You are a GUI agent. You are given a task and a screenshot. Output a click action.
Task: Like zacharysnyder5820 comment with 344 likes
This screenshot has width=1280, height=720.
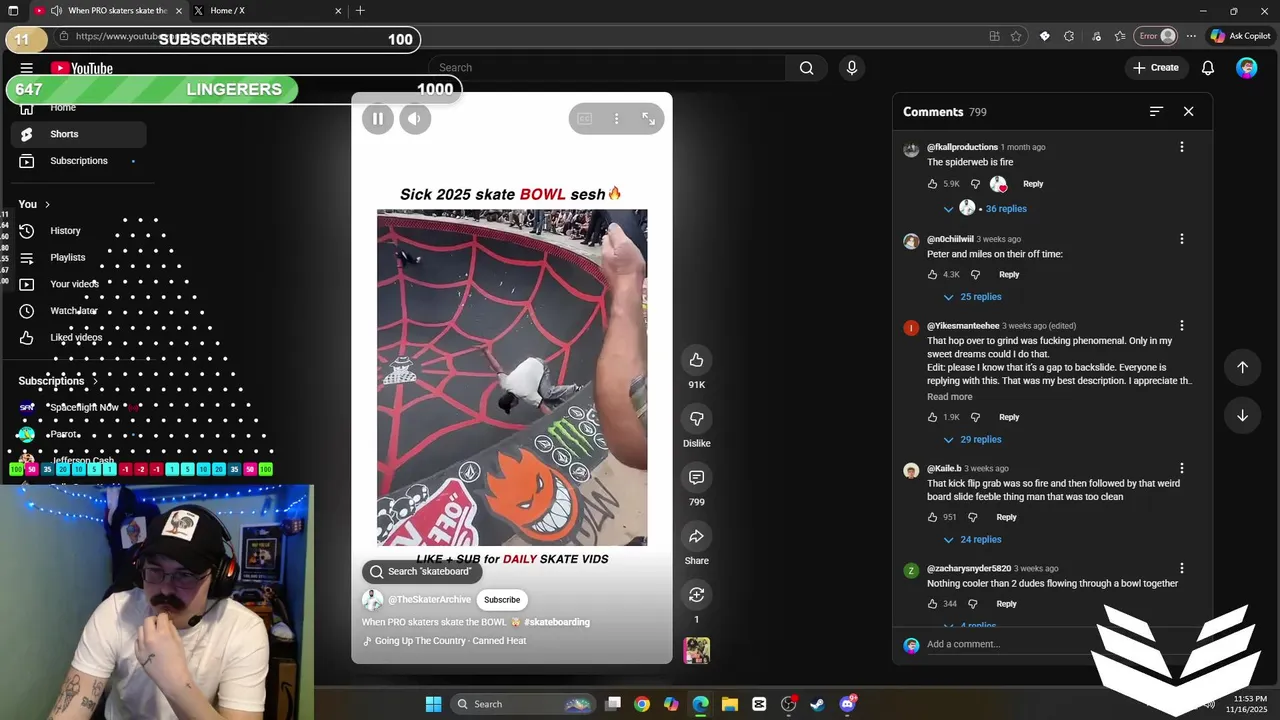click(x=932, y=604)
